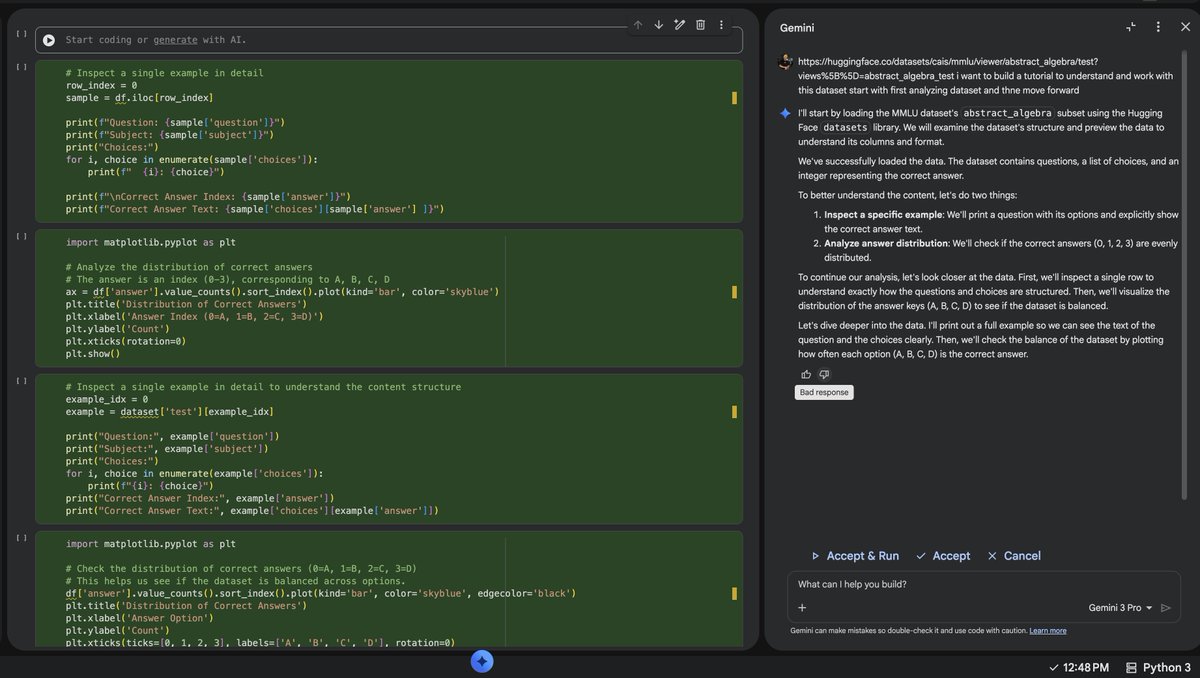Close the Gemini panel

tap(1185, 27)
